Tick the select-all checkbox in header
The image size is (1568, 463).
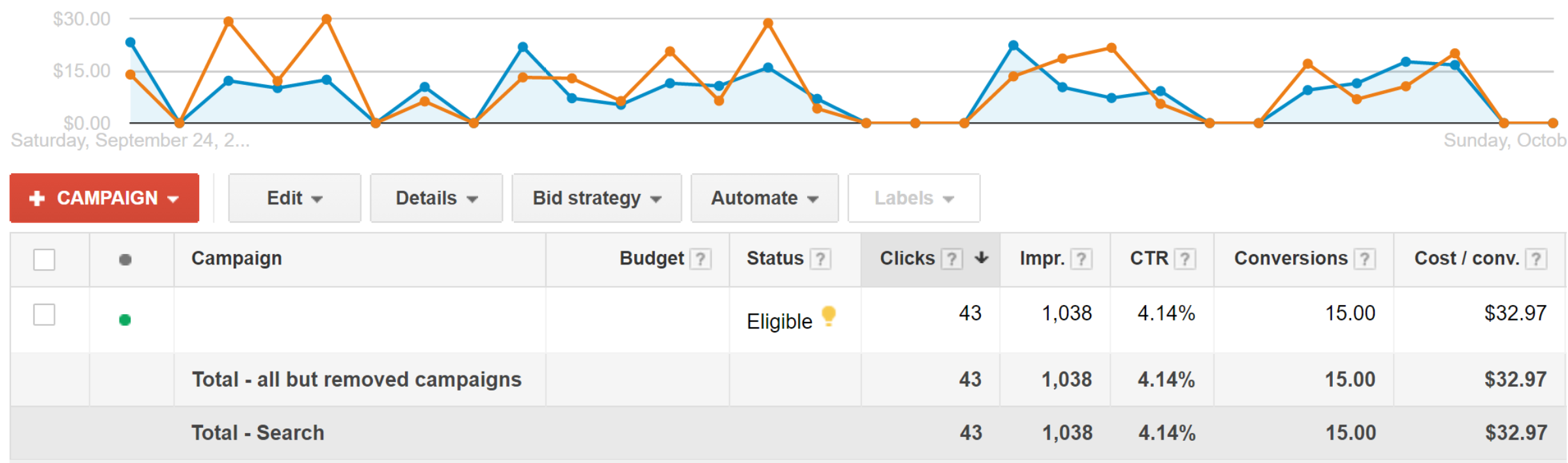click(44, 259)
